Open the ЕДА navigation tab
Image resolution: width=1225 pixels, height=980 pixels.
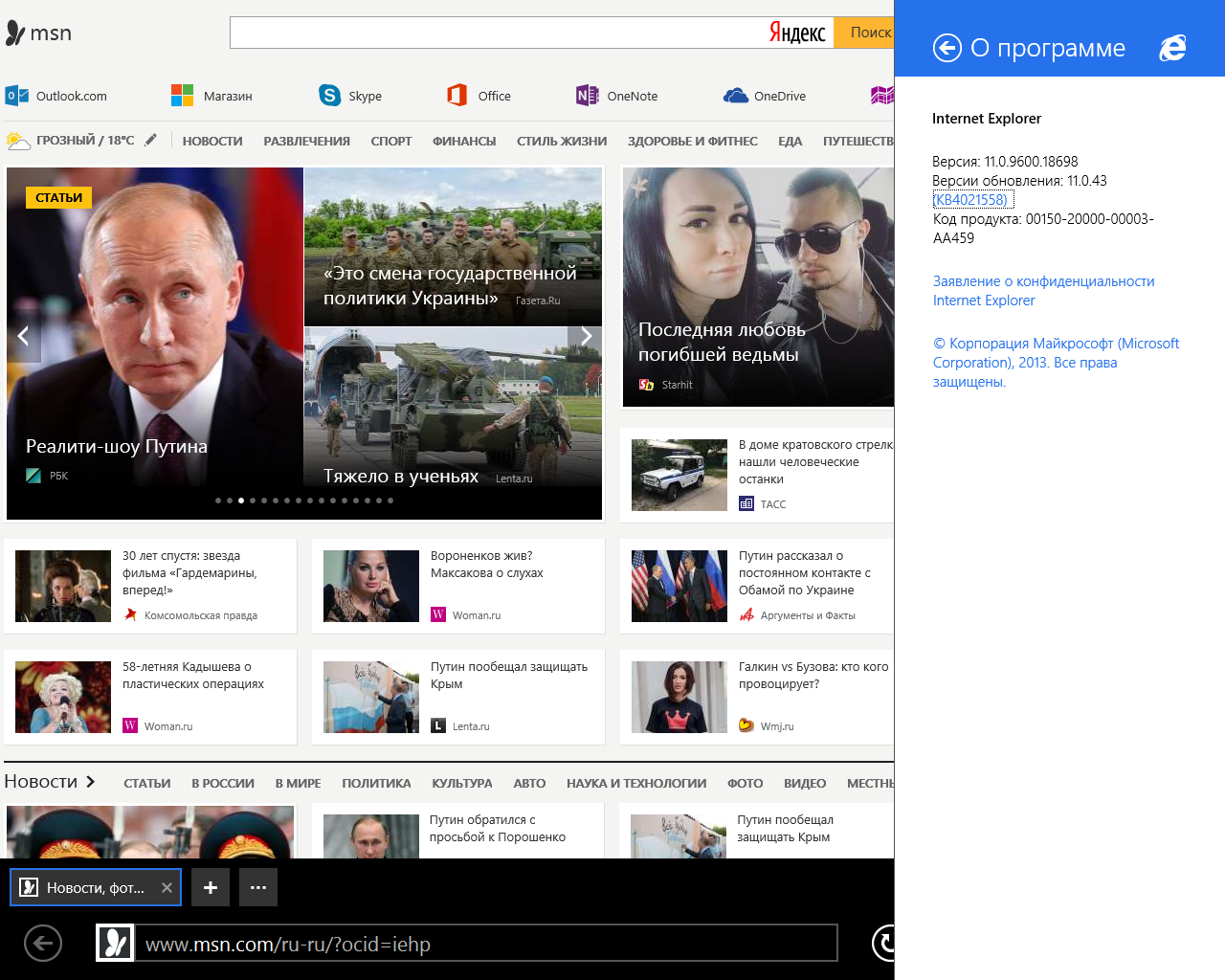coord(790,141)
